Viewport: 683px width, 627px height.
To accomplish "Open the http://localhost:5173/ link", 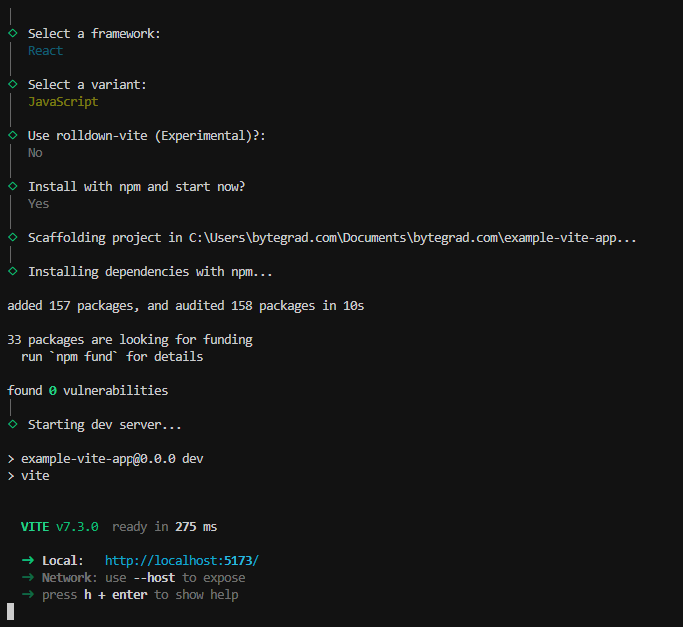I will pos(181,560).
